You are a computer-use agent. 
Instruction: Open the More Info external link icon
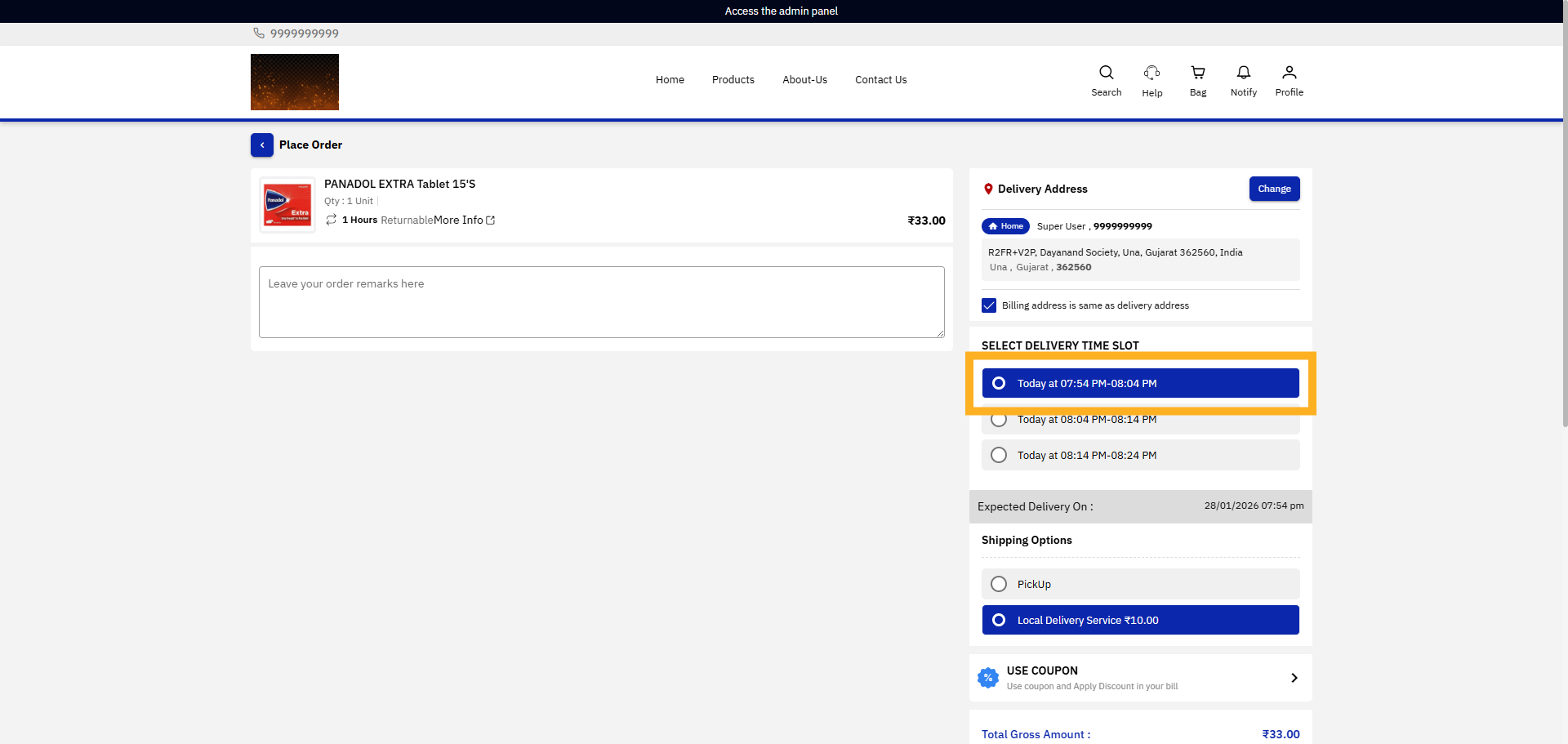(488, 220)
